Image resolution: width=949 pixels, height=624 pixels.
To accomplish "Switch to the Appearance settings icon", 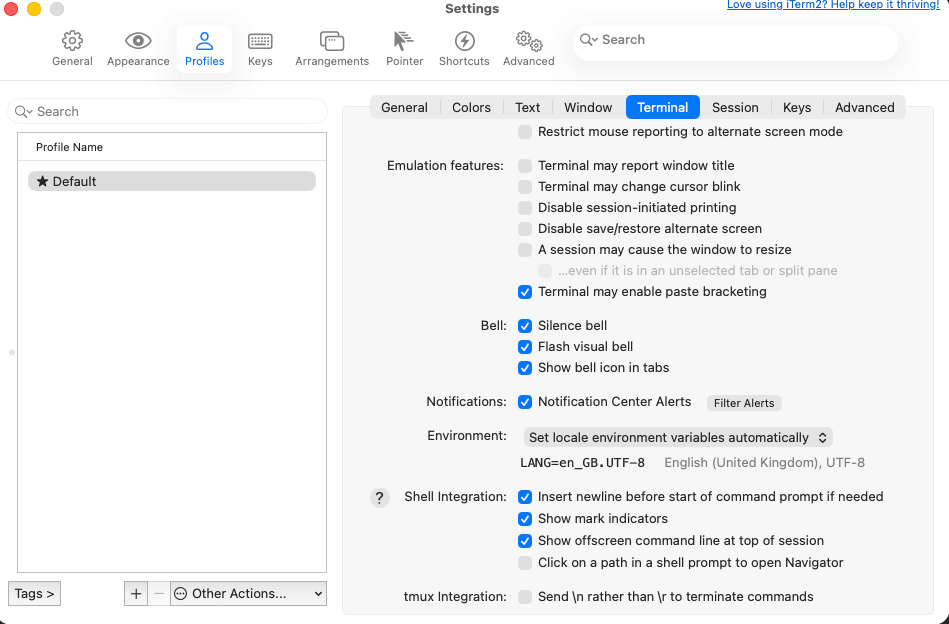I will [137, 45].
